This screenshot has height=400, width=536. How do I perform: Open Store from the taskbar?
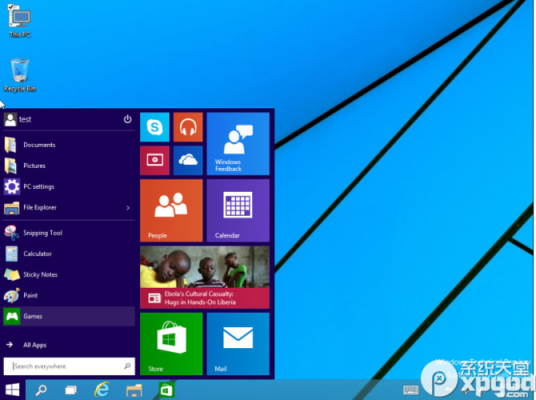tap(166, 390)
